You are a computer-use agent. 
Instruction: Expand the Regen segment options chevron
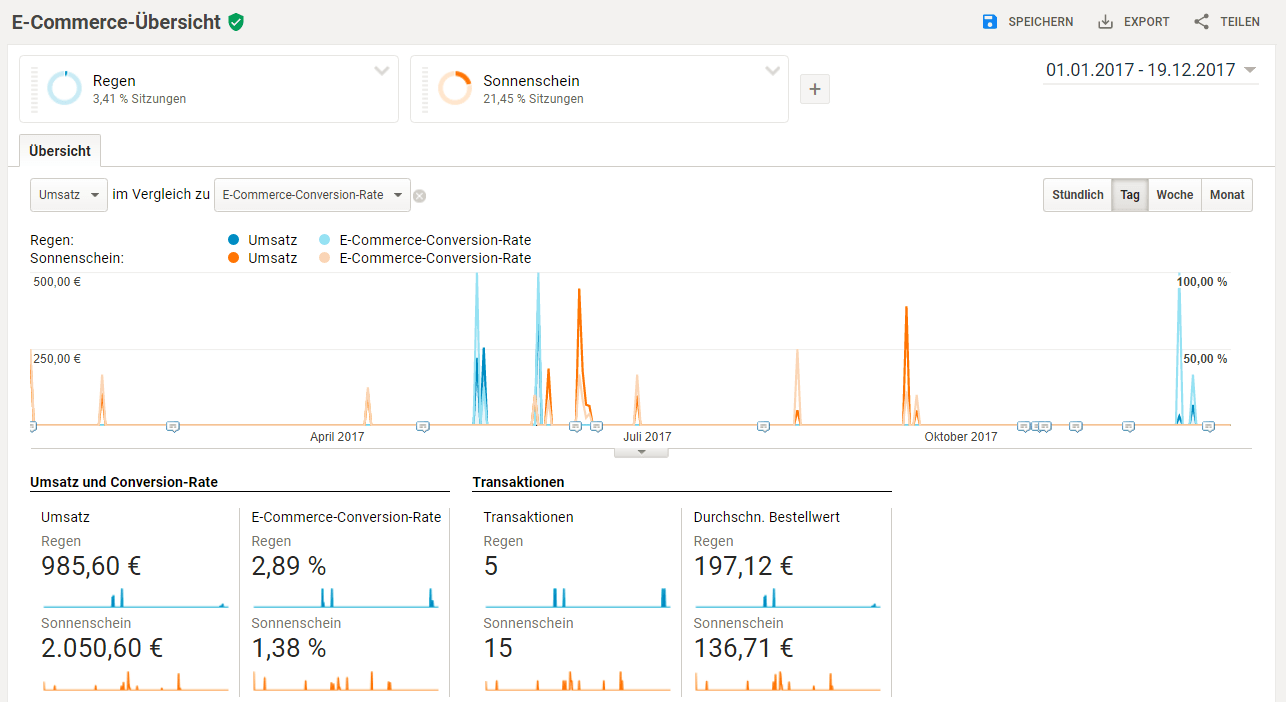pyautogui.click(x=381, y=71)
